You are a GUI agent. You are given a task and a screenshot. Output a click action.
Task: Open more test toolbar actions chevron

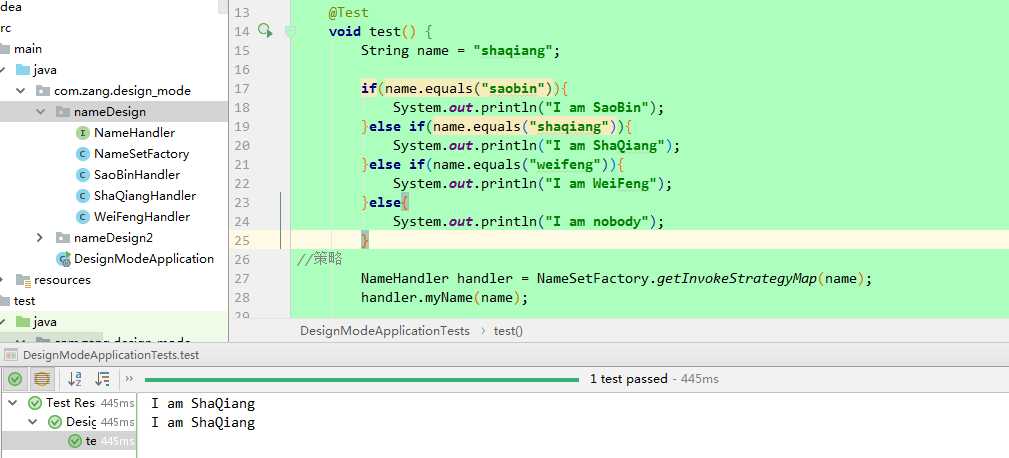point(129,379)
